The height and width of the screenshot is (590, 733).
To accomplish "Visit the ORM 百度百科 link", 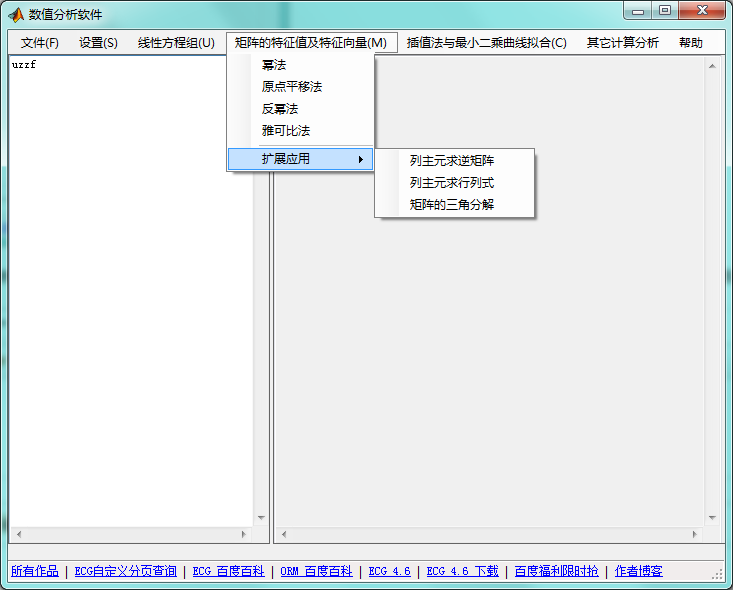I will click(316, 571).
